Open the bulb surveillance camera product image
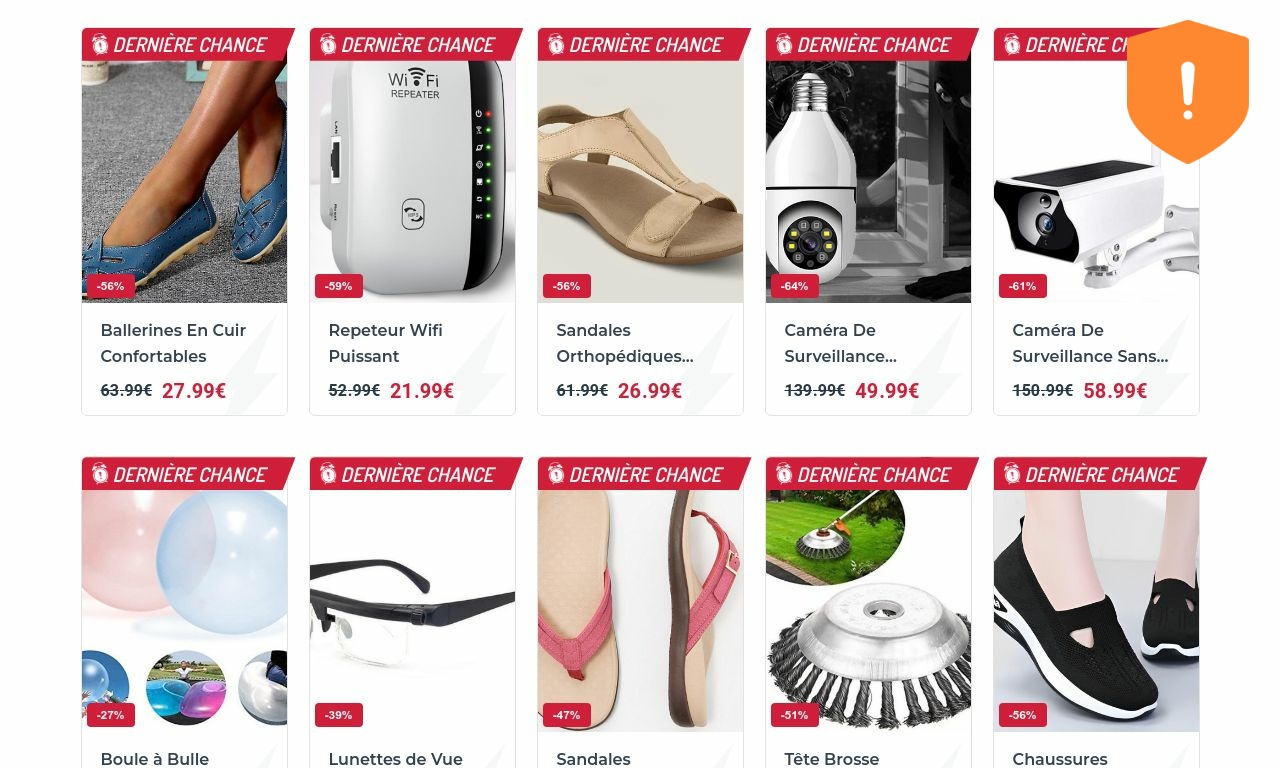1280x768 pixels. [x=868, y=181]
